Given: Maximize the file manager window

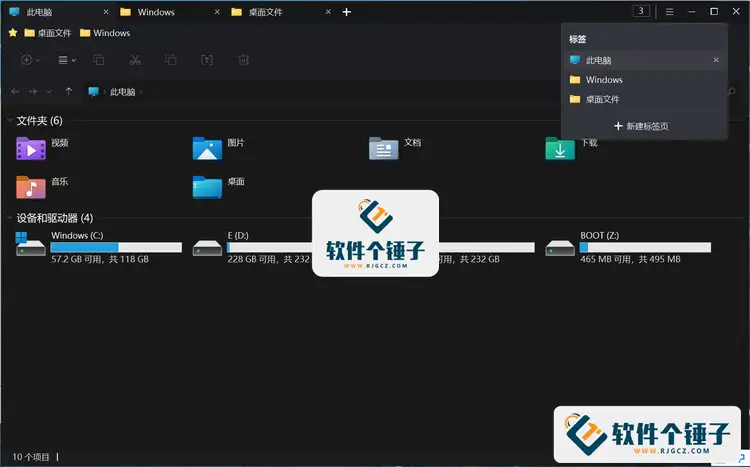Looking at the screenshot, I should click(x=714, y=11).
